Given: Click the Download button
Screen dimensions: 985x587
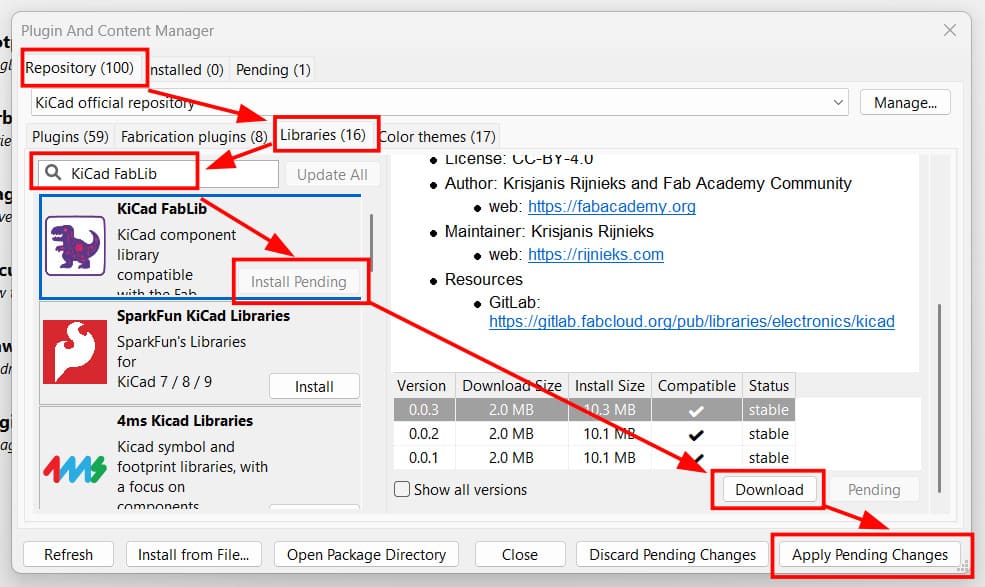Looking at the screenshot, I should coord(769,490).
